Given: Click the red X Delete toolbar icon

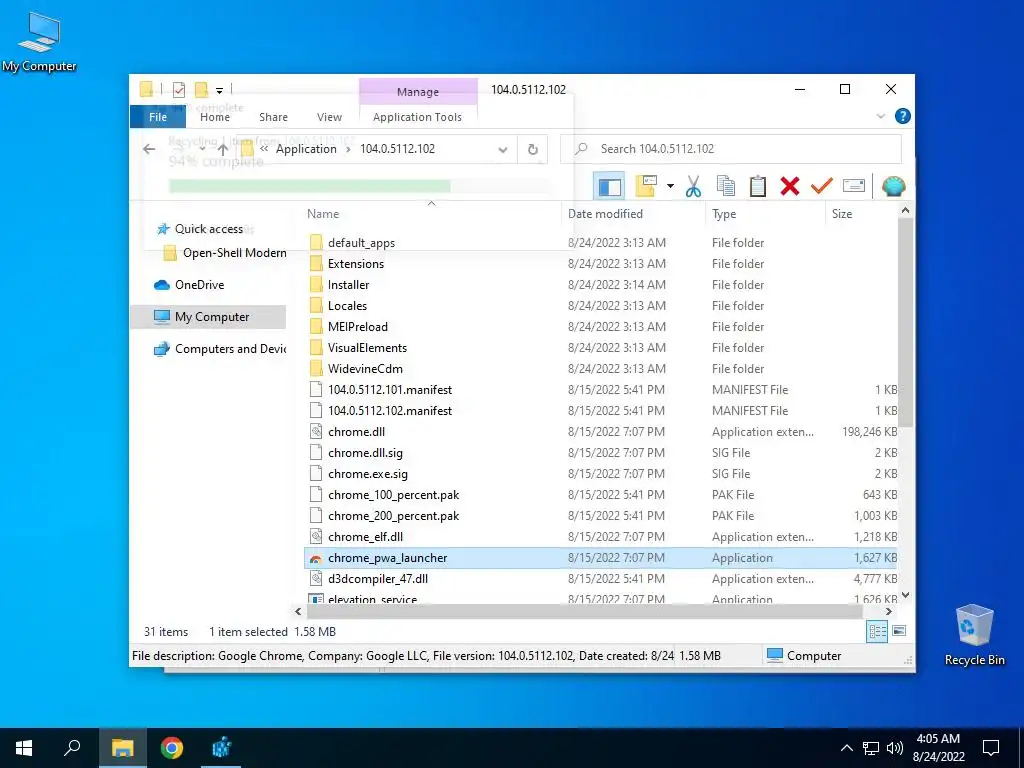Looking at the screenshot, I should coord(790,186).
